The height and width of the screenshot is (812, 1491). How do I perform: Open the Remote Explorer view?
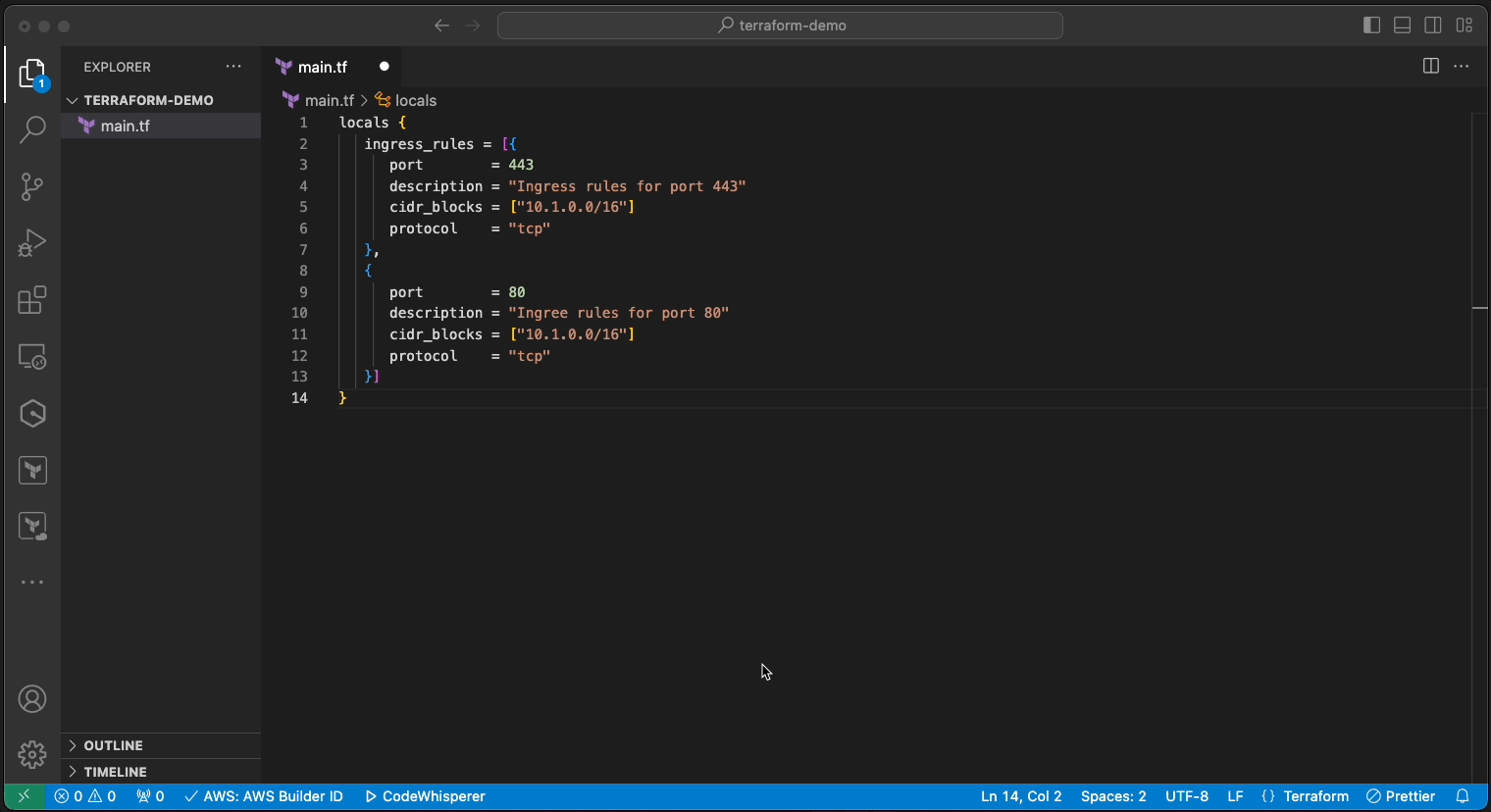(x=32, y=357)
